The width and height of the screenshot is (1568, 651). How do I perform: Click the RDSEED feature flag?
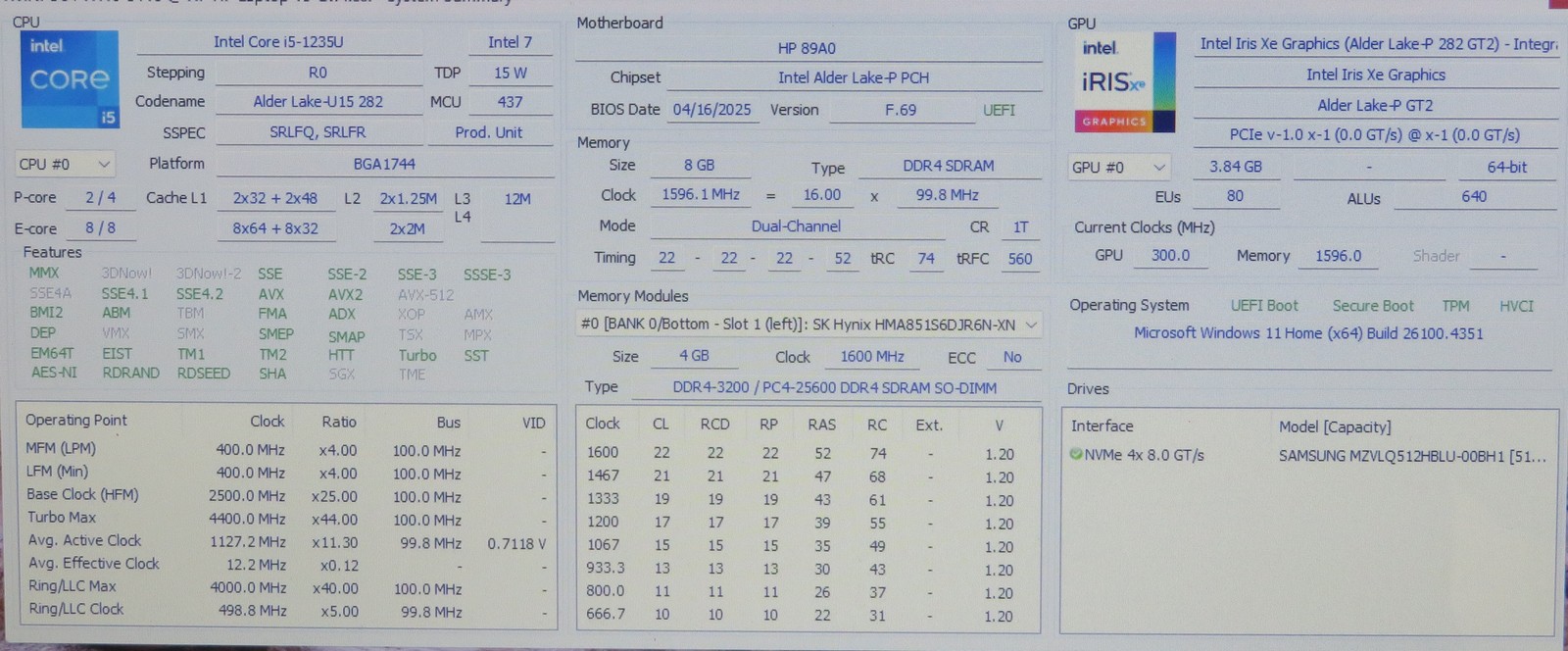tap(204, 374)
